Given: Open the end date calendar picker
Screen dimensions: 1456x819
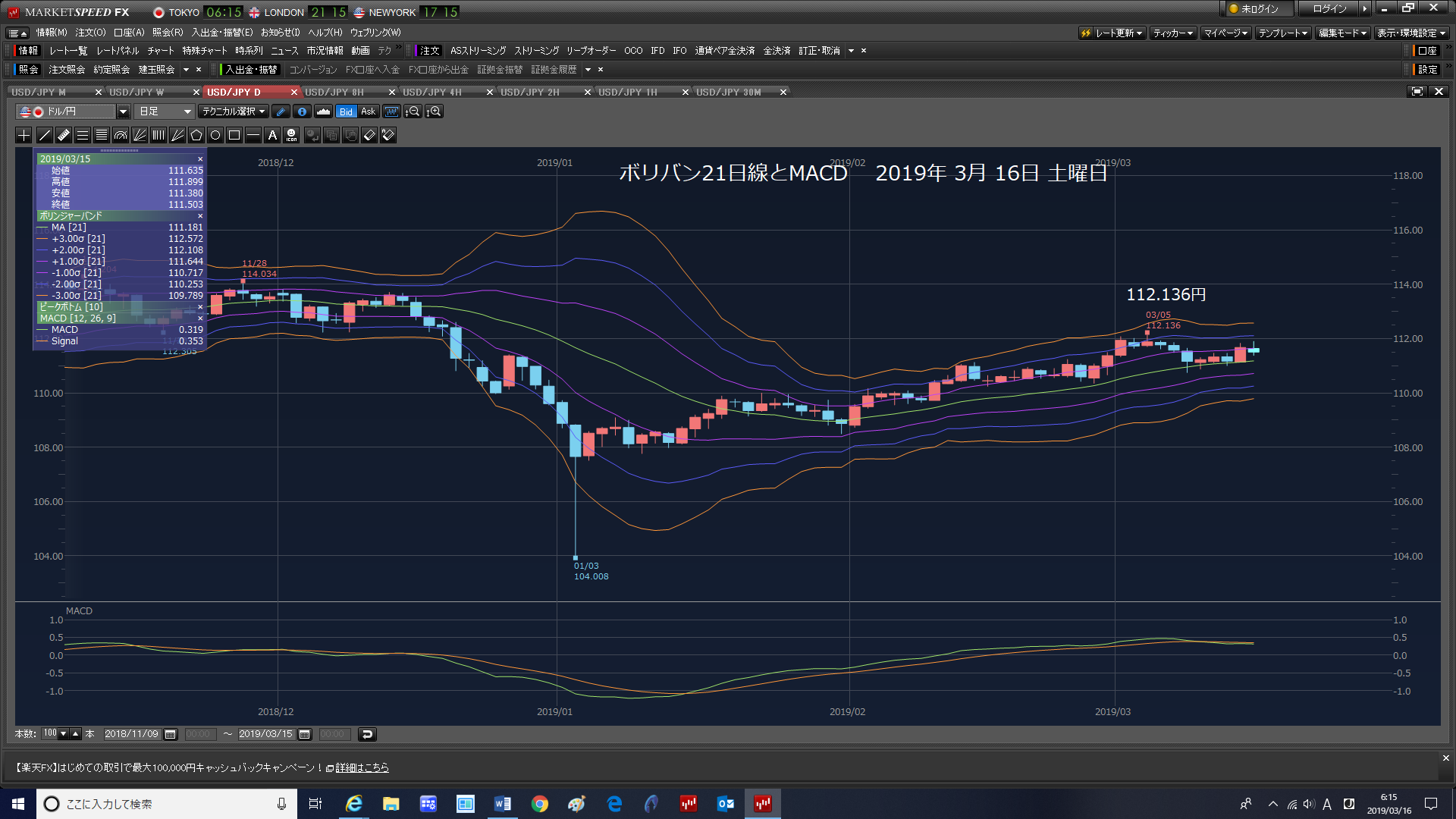Looking at the screenshot, I should point(305,734).
